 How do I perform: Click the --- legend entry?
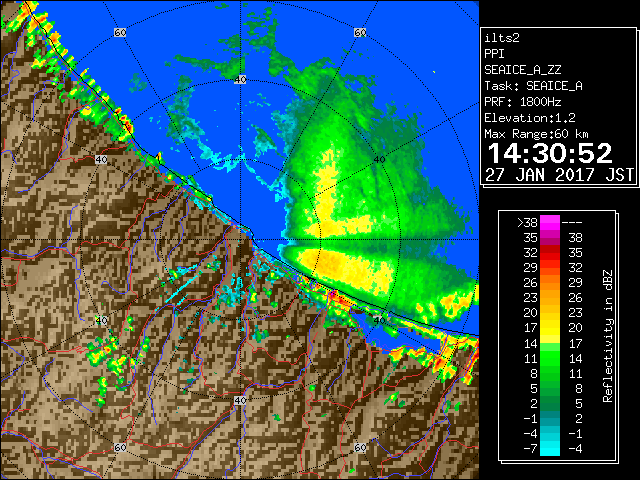point(572,223)
